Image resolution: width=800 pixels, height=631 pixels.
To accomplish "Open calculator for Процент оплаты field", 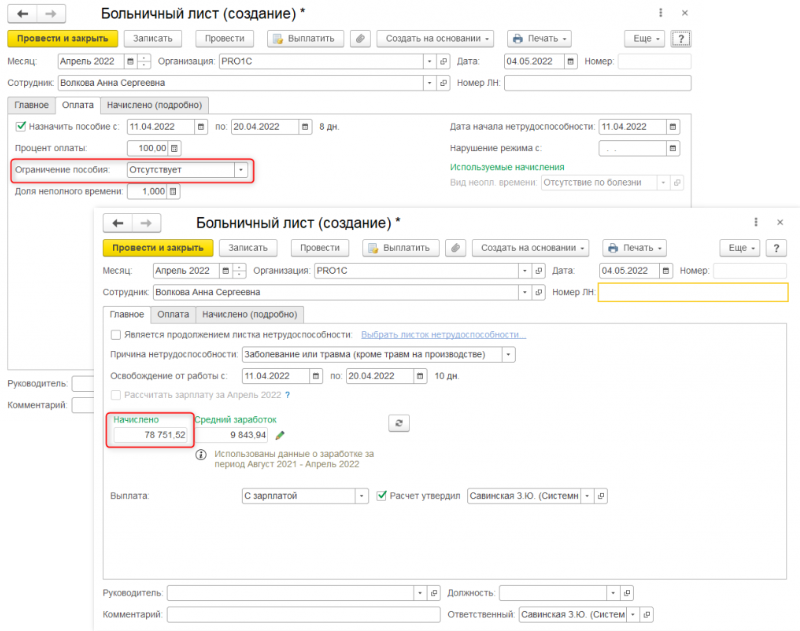I will tap(176, 149).
